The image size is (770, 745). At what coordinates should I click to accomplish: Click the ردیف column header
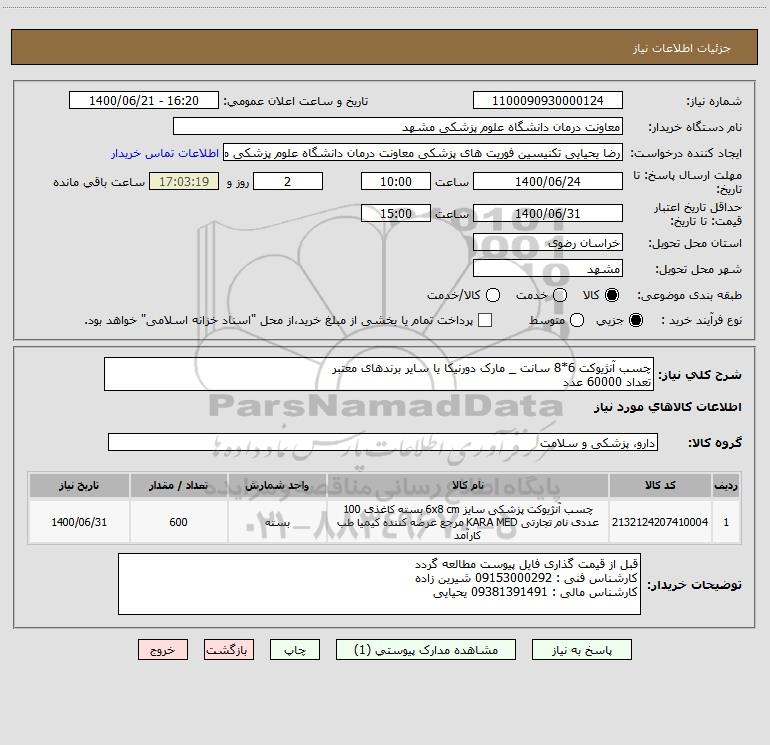tap(726, 485)
